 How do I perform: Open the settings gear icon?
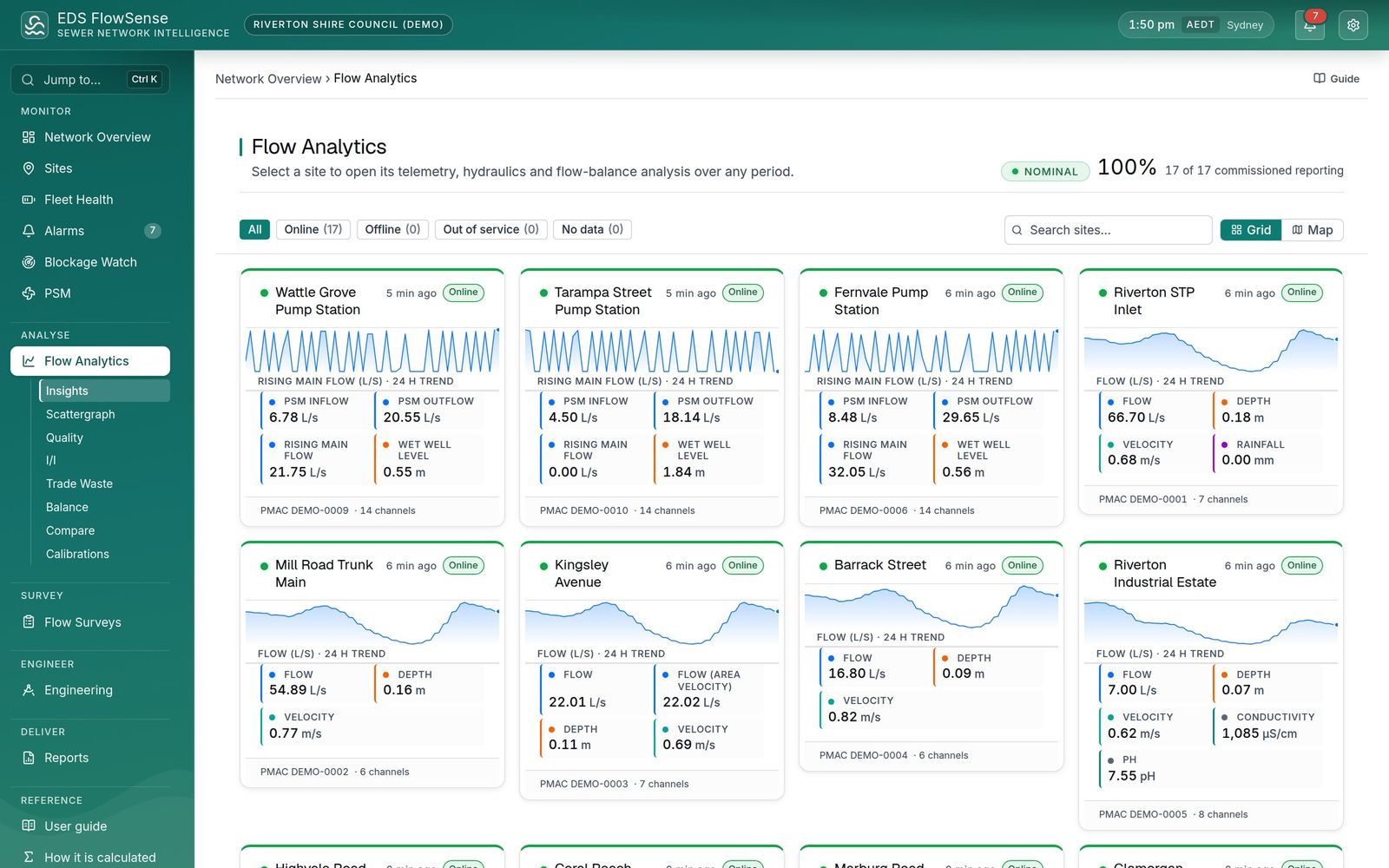[x=1353, y=25]
